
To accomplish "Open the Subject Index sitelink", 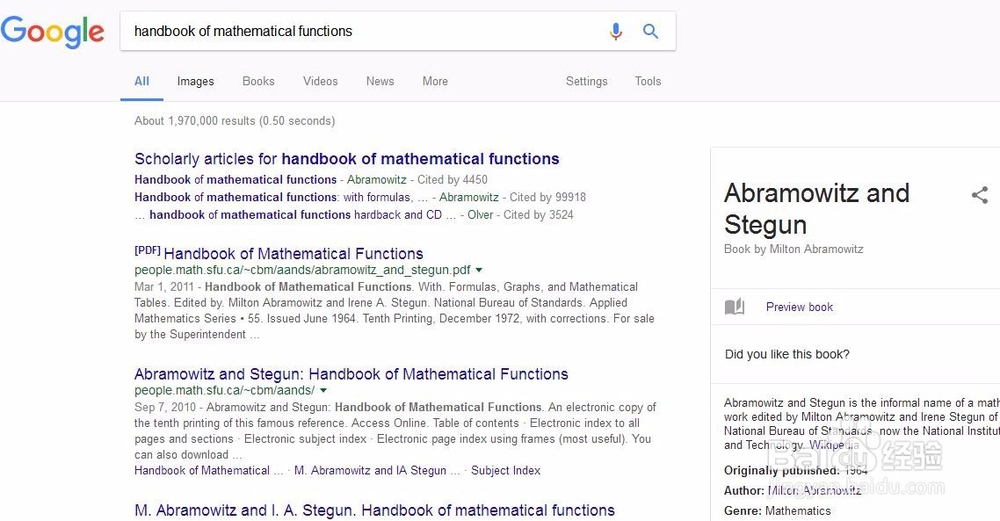I will 506,471.
